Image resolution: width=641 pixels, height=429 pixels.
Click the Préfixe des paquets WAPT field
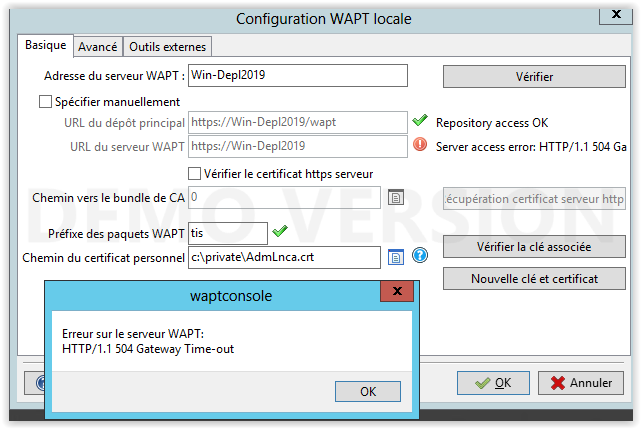click(228, 234)
